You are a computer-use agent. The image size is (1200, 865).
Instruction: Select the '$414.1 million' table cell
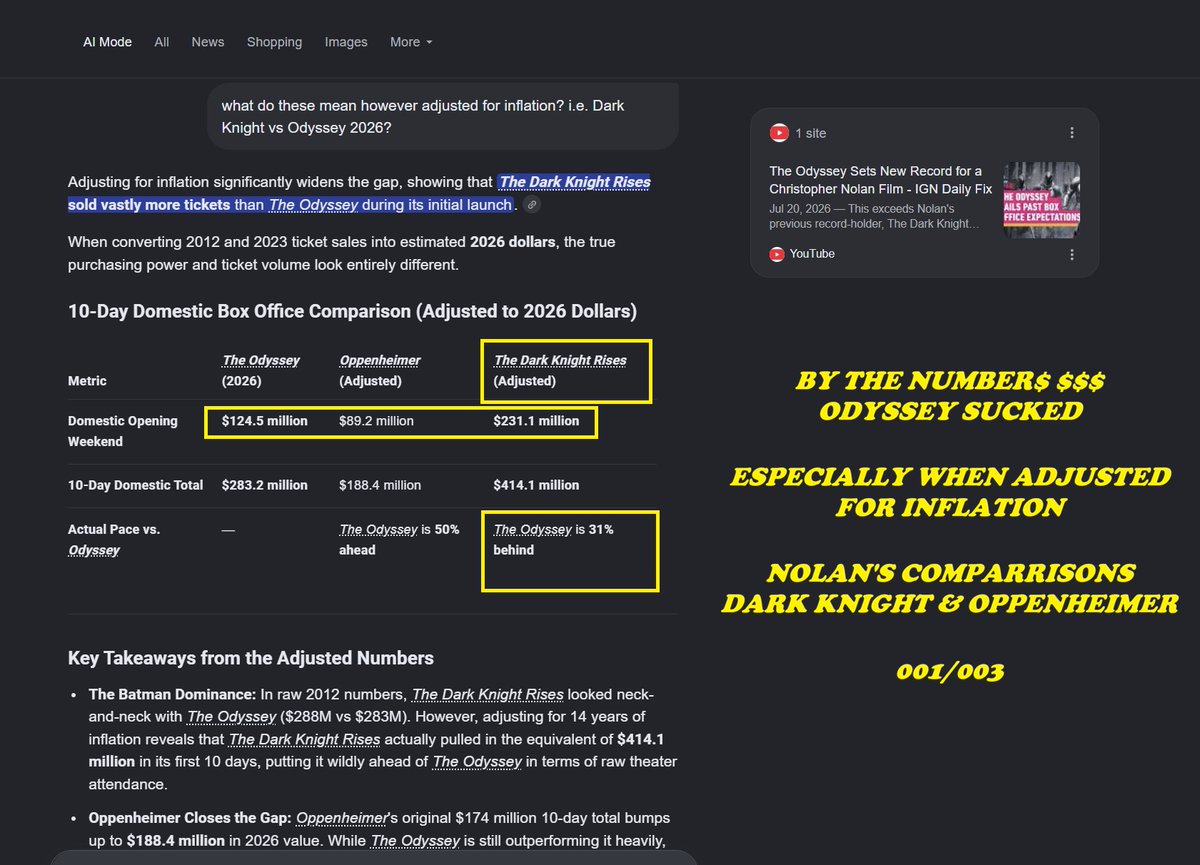[536, 485]
